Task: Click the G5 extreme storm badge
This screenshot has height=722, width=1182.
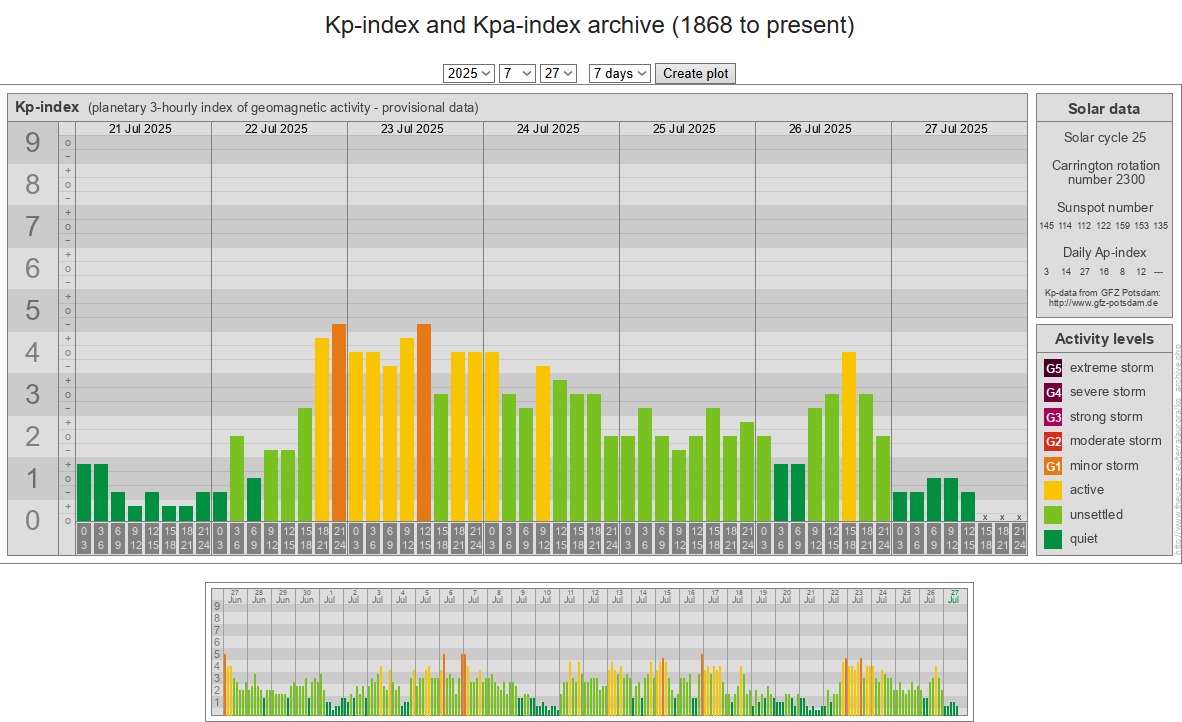Action: coord(1053,368)
